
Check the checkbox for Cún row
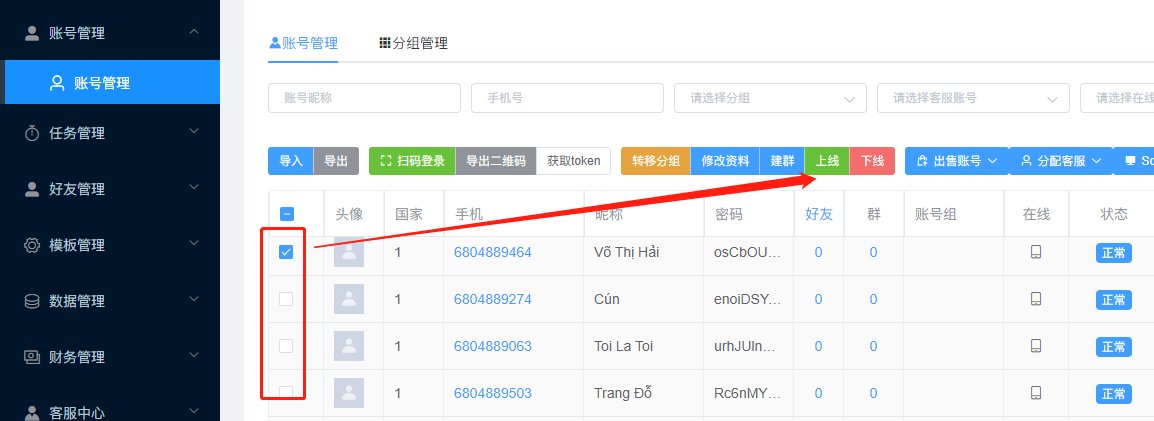[286, 299]
